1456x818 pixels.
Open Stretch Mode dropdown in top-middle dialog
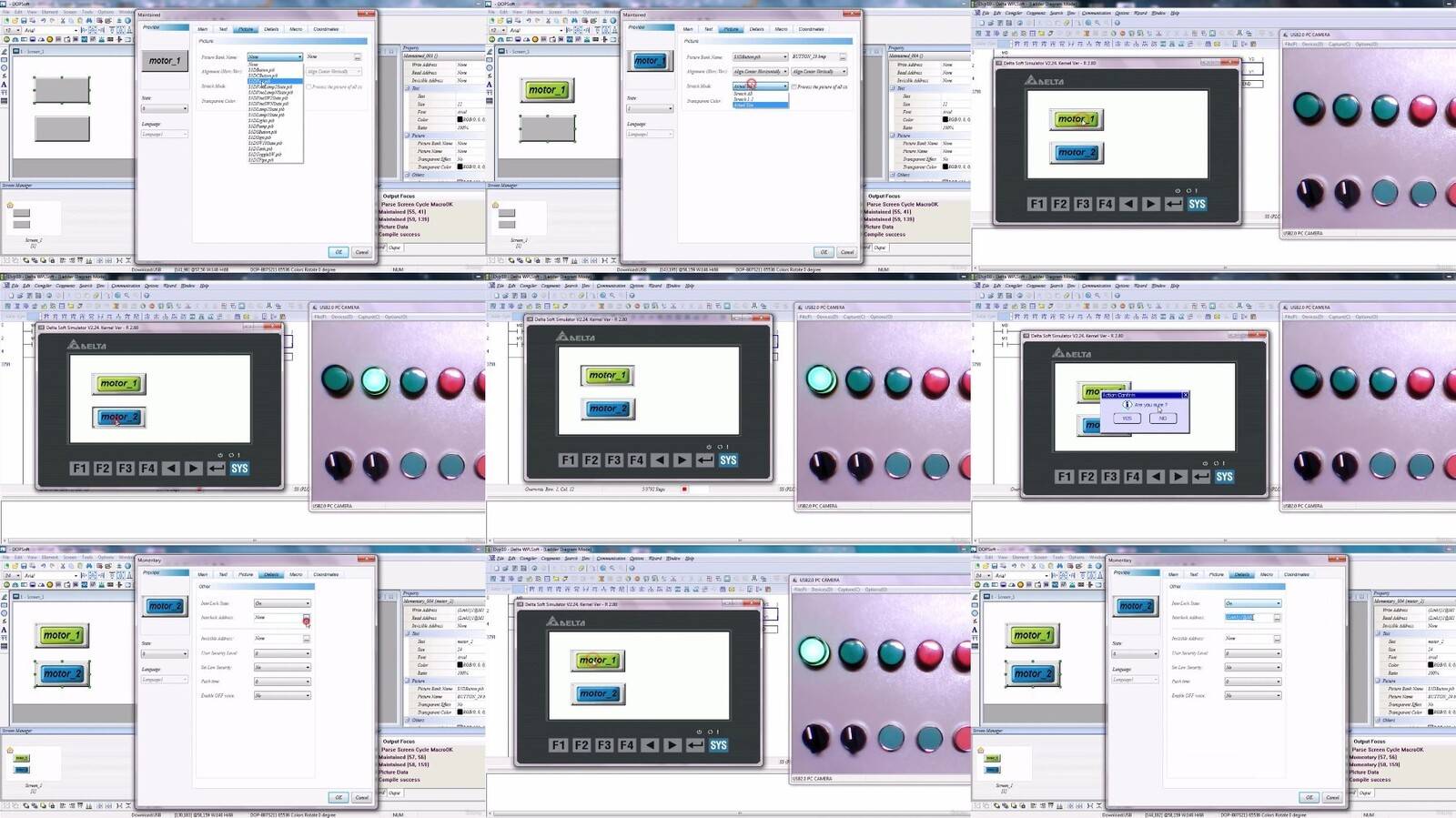(760, 86)
